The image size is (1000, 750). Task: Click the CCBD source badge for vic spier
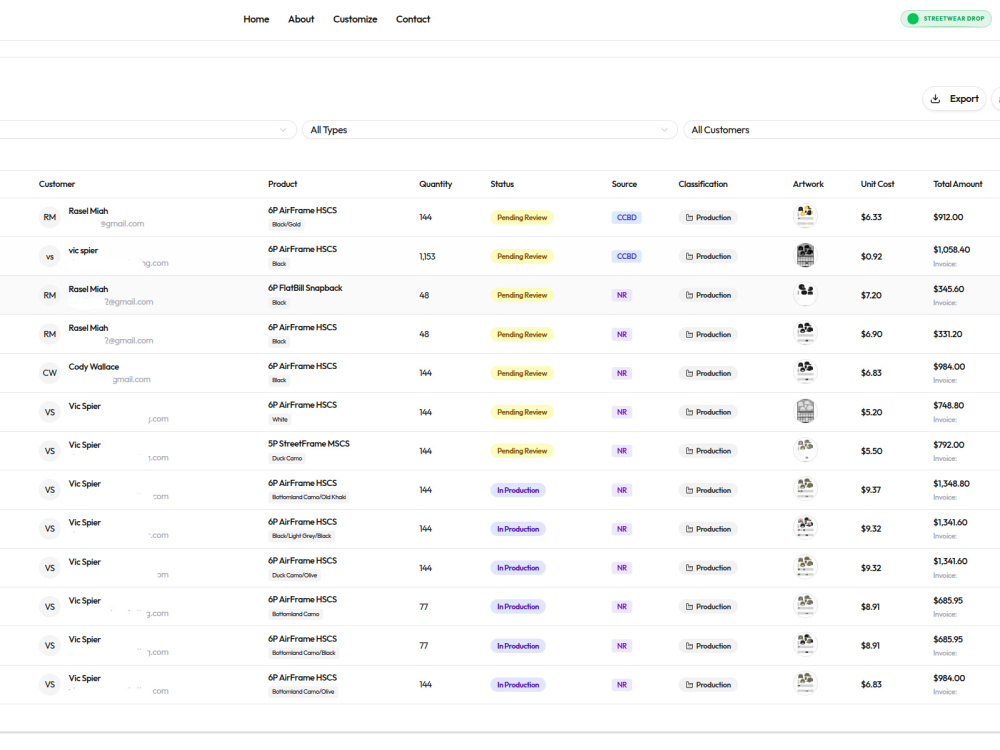(x=626, y=256)
